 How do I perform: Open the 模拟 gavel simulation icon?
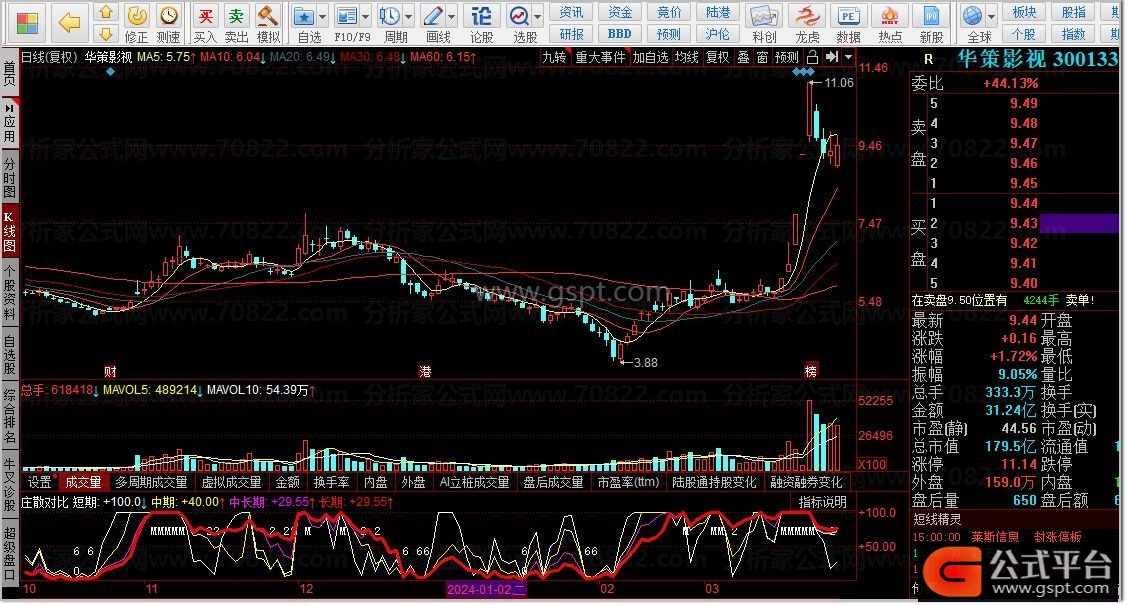268,16
